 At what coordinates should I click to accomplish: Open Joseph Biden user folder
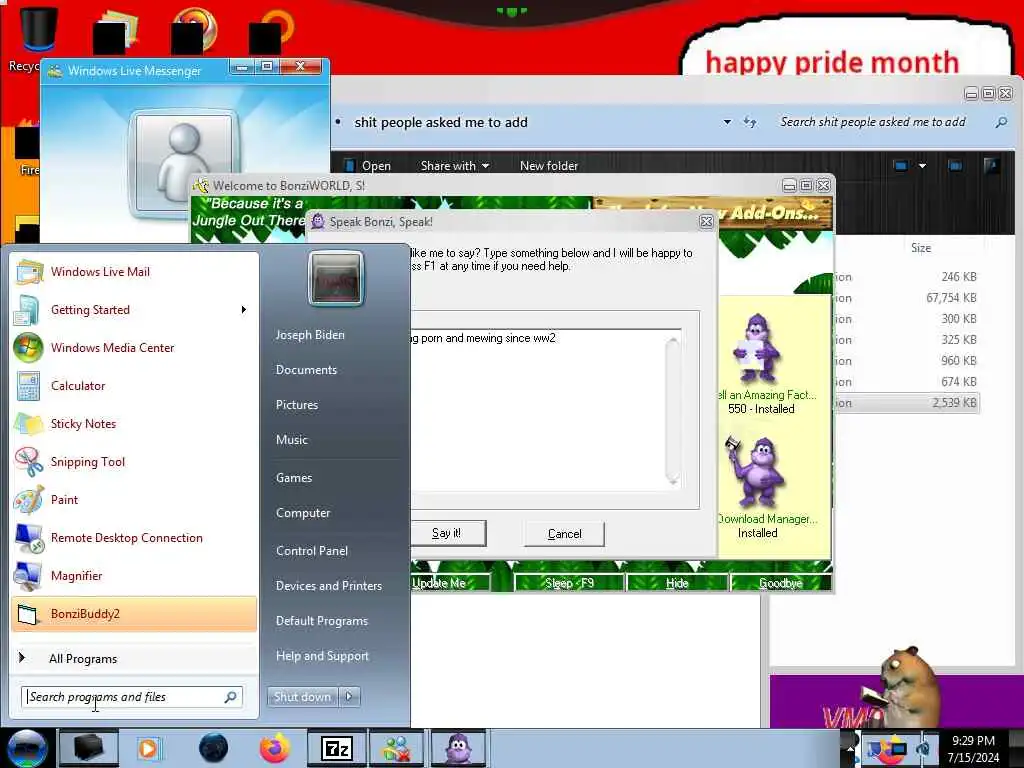(x=310, y=334)
